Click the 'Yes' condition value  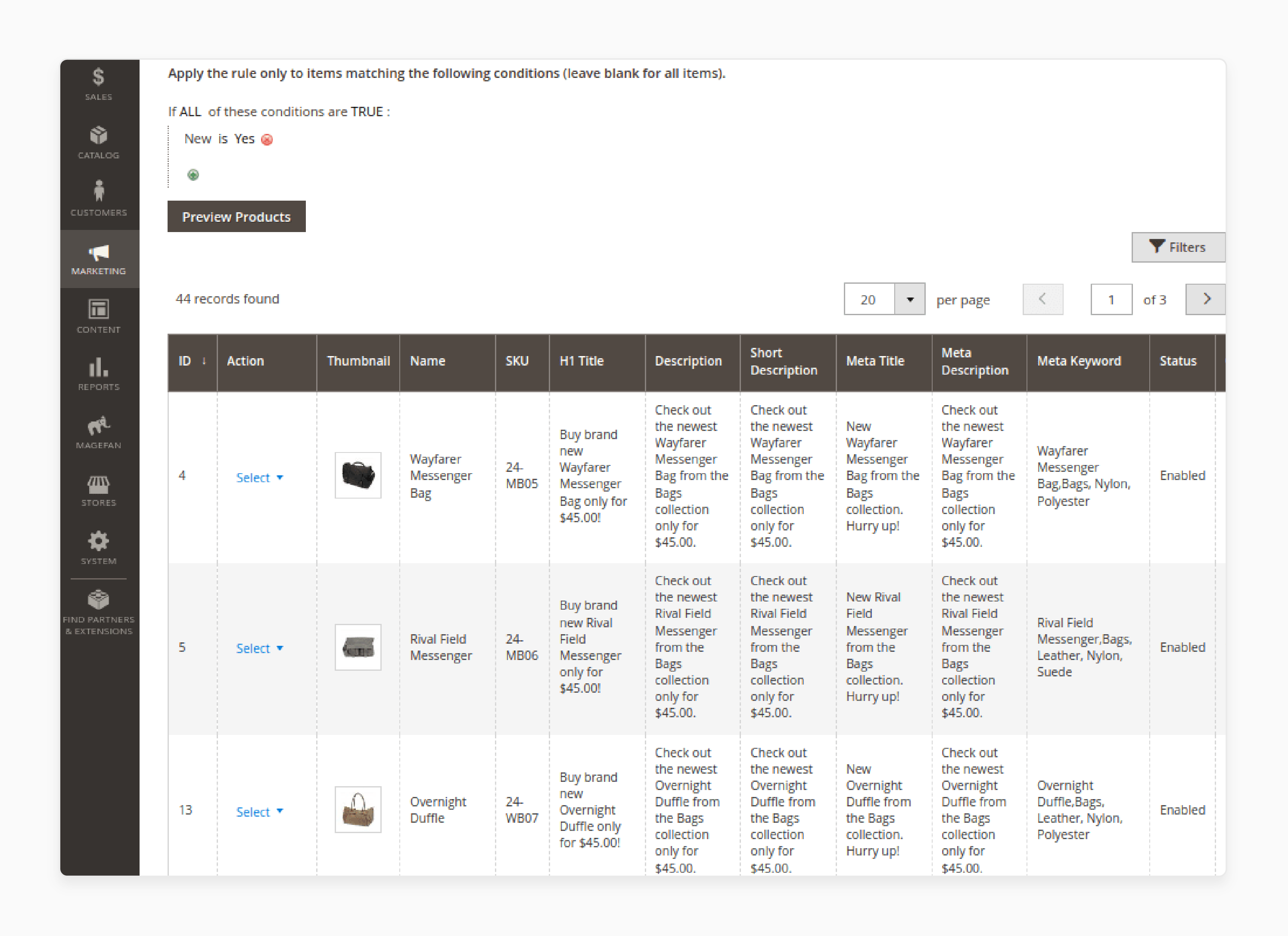click(244, 139)
